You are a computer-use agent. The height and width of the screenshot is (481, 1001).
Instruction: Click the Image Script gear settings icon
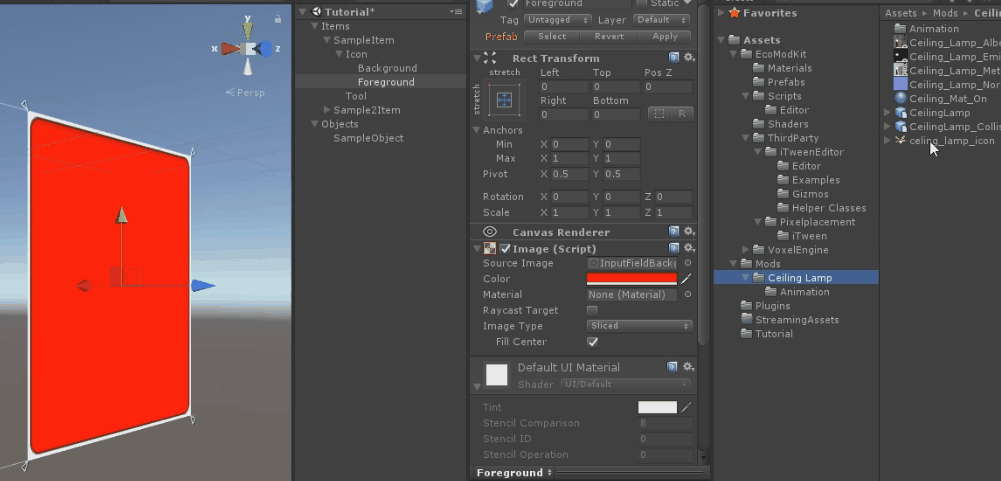[689, 248]
